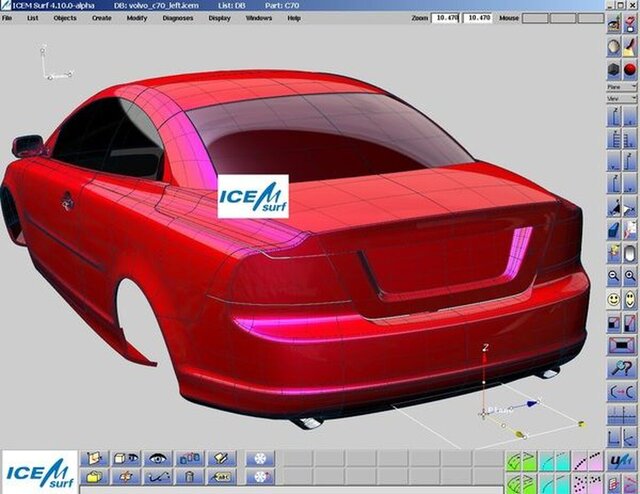
Task: Click the upper snowflake freeze icon
Action: [260, 459]
